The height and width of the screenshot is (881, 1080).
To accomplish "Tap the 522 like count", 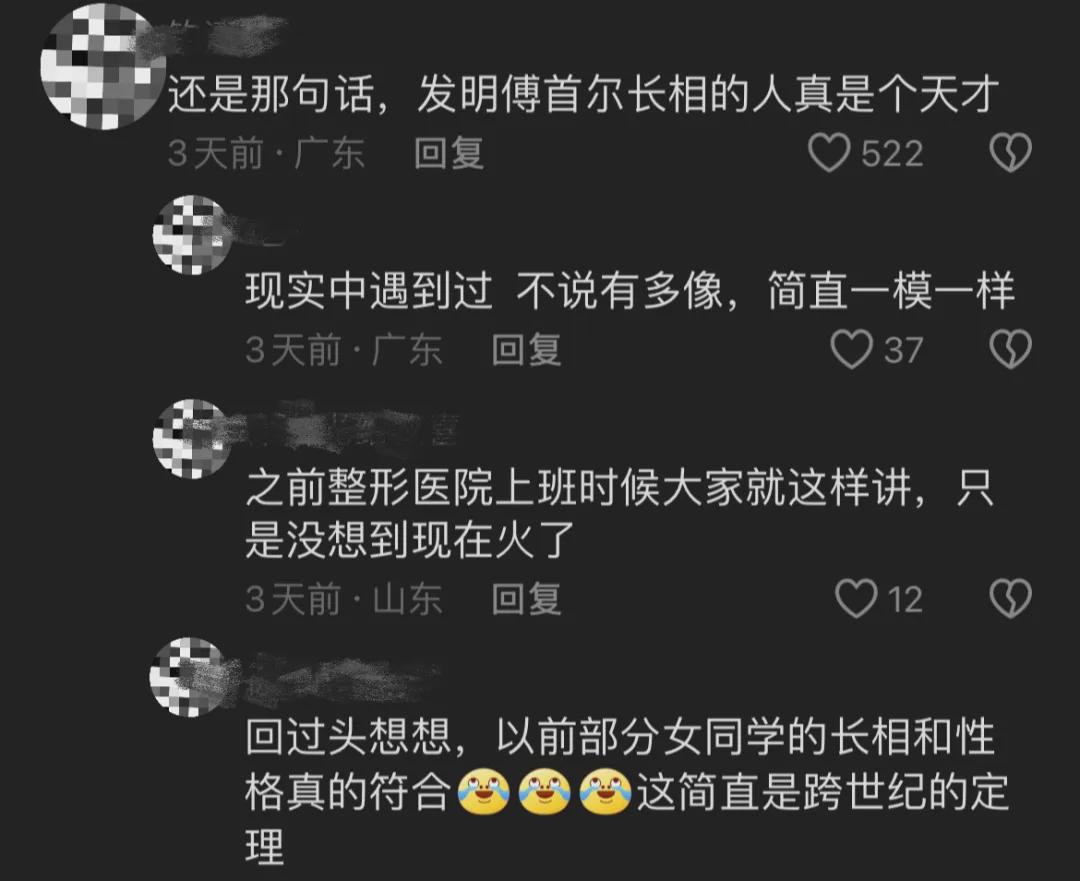I will [892, 153].
